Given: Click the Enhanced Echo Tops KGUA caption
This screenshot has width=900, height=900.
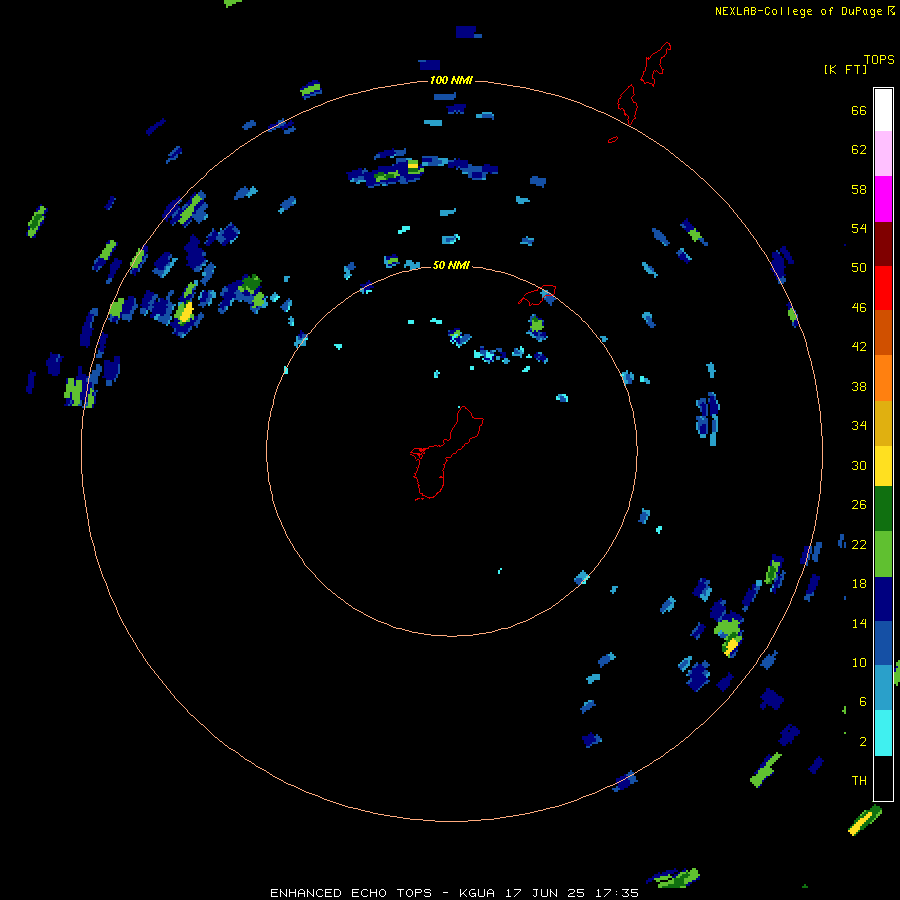Looking at the screenshot, I should click(454, 893).
